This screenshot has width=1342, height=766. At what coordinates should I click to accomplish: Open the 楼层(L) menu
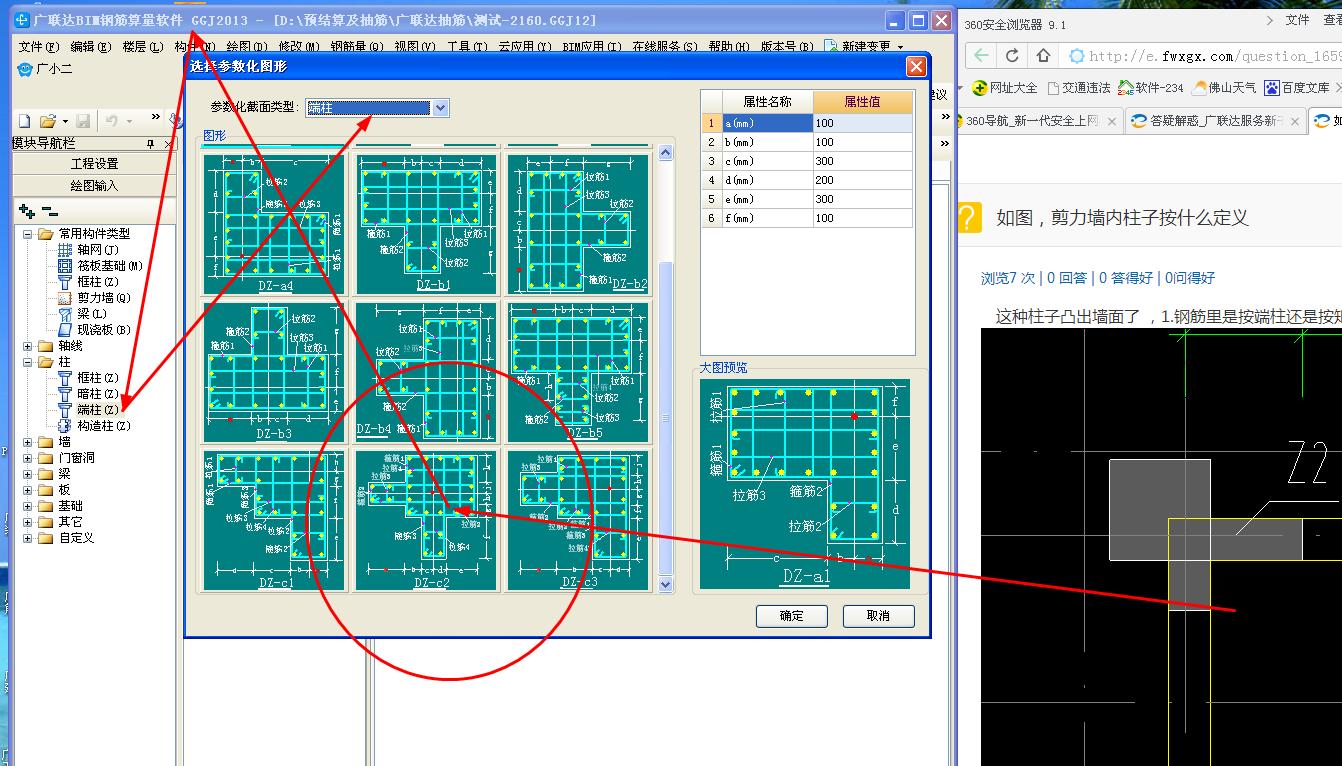point(142,47)
